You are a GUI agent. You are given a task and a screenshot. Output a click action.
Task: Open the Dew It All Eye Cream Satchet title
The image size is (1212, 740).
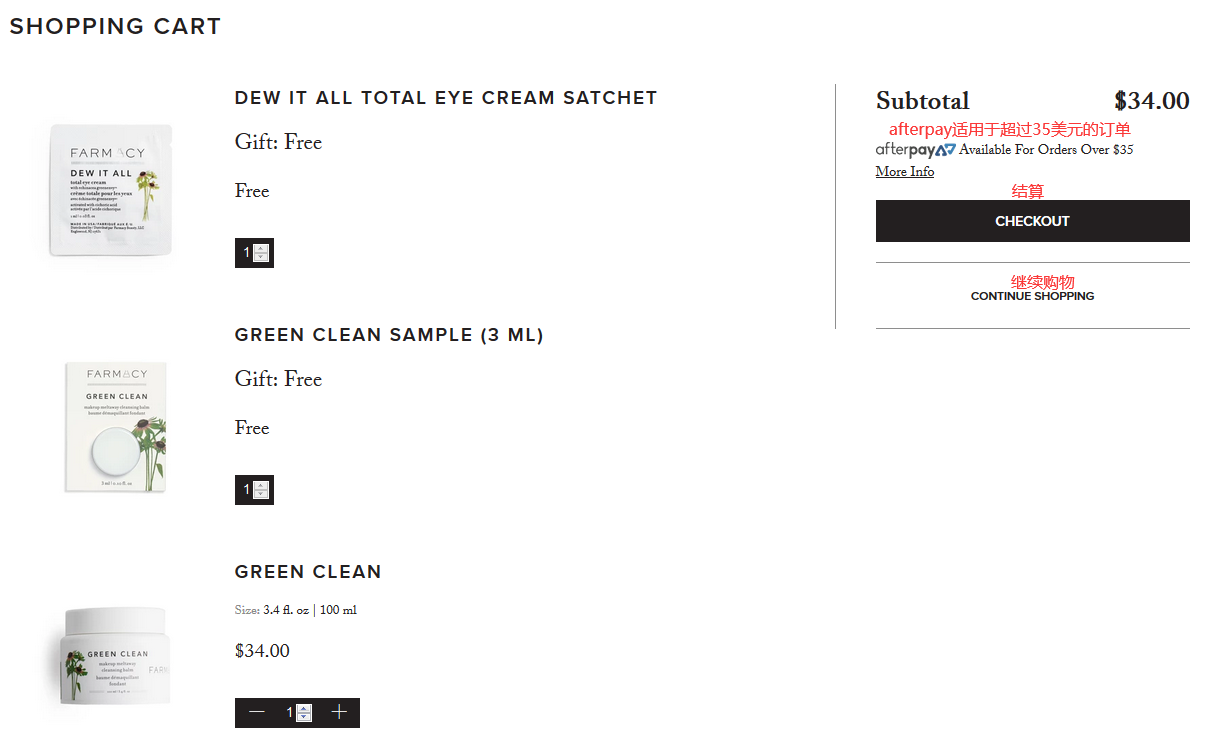point(446,98)
